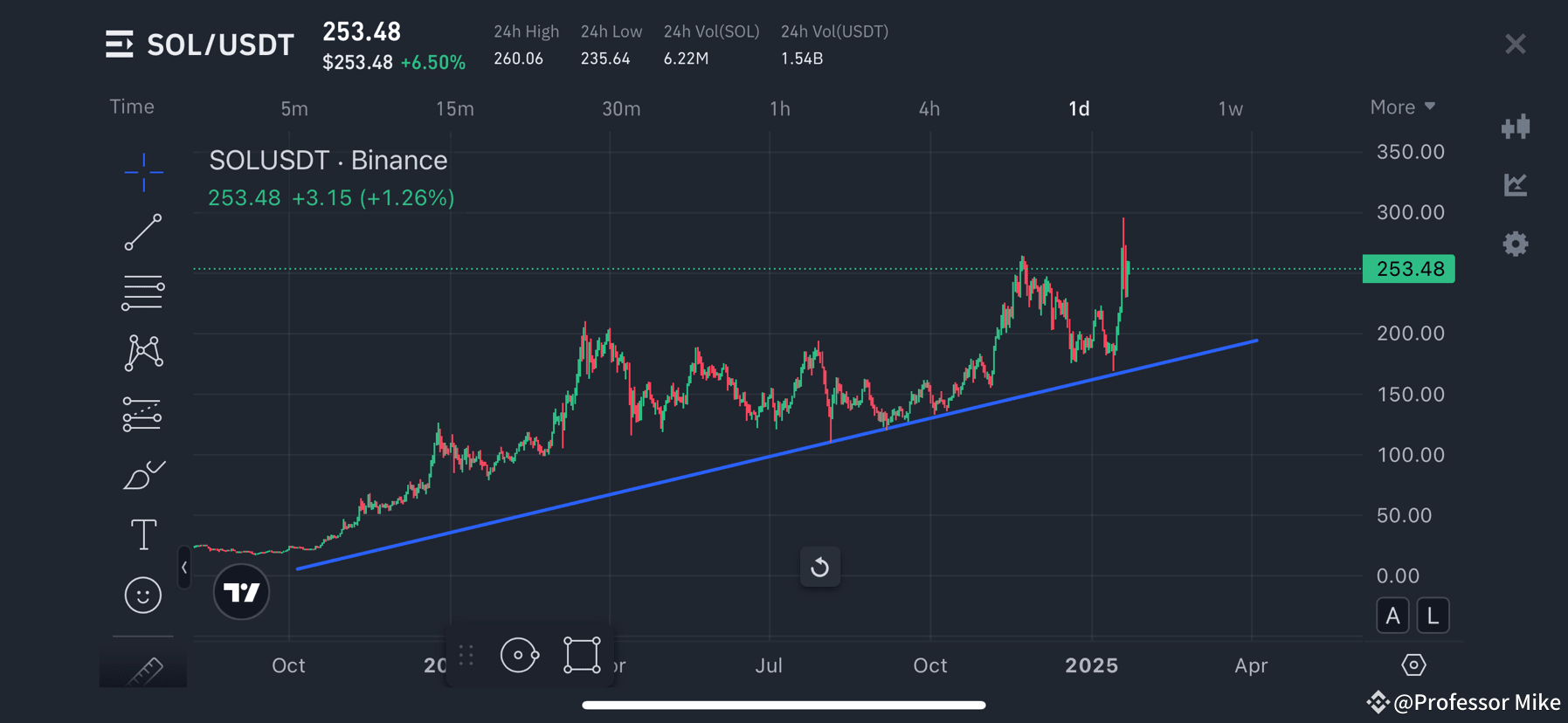
Task: Select the crosshair cursor tool
Action: point(143,172)
